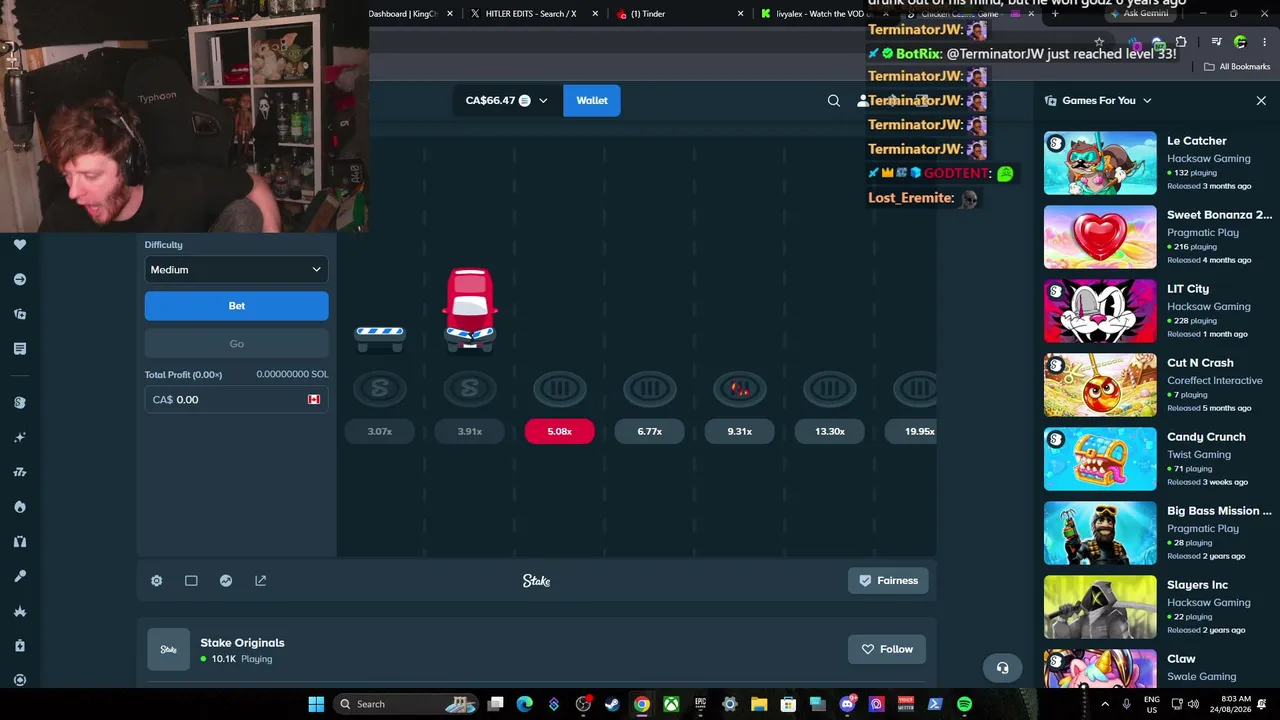Click the sparkle icon in left sidebar

pyautogui.click(x=20, y=437)
